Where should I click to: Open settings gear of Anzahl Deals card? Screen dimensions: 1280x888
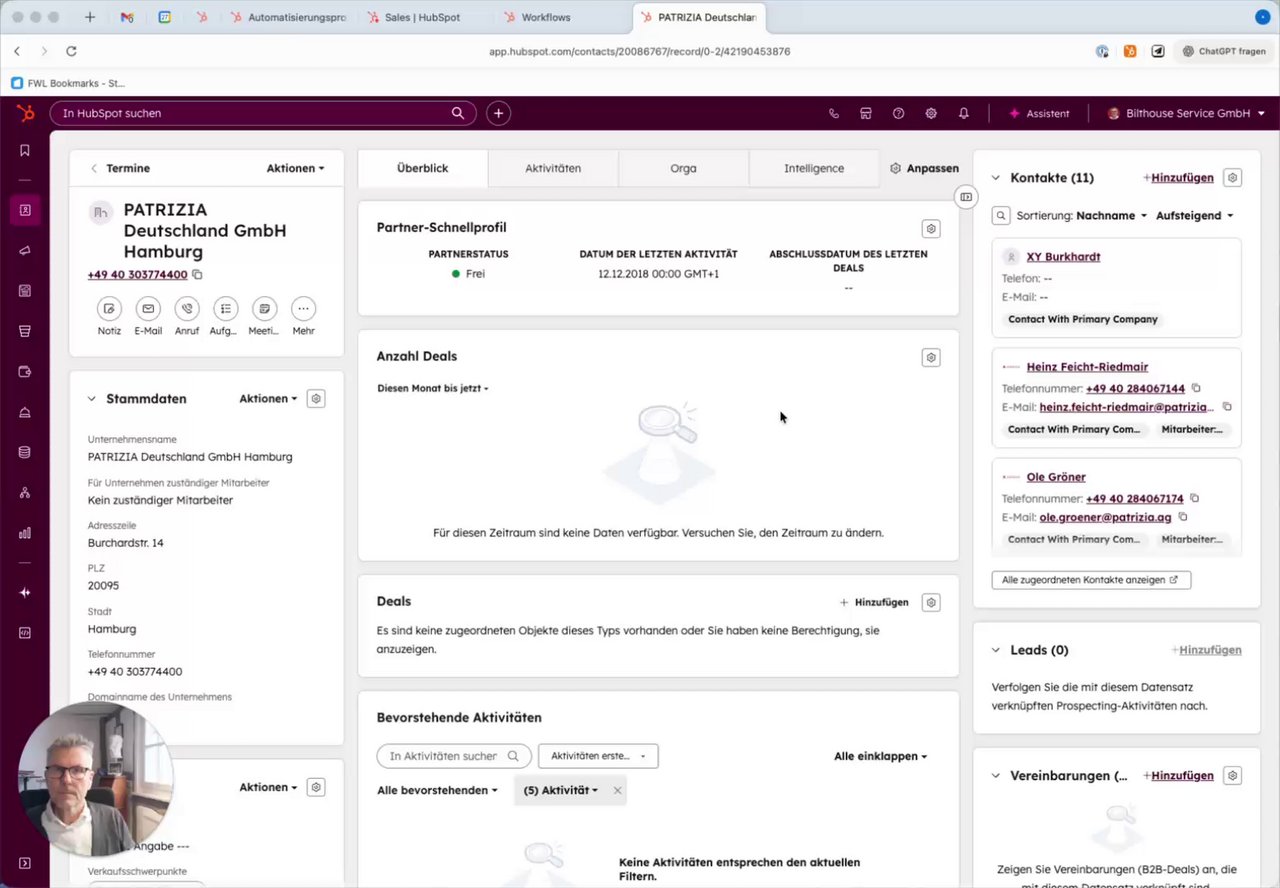click(x=931, y=358)
